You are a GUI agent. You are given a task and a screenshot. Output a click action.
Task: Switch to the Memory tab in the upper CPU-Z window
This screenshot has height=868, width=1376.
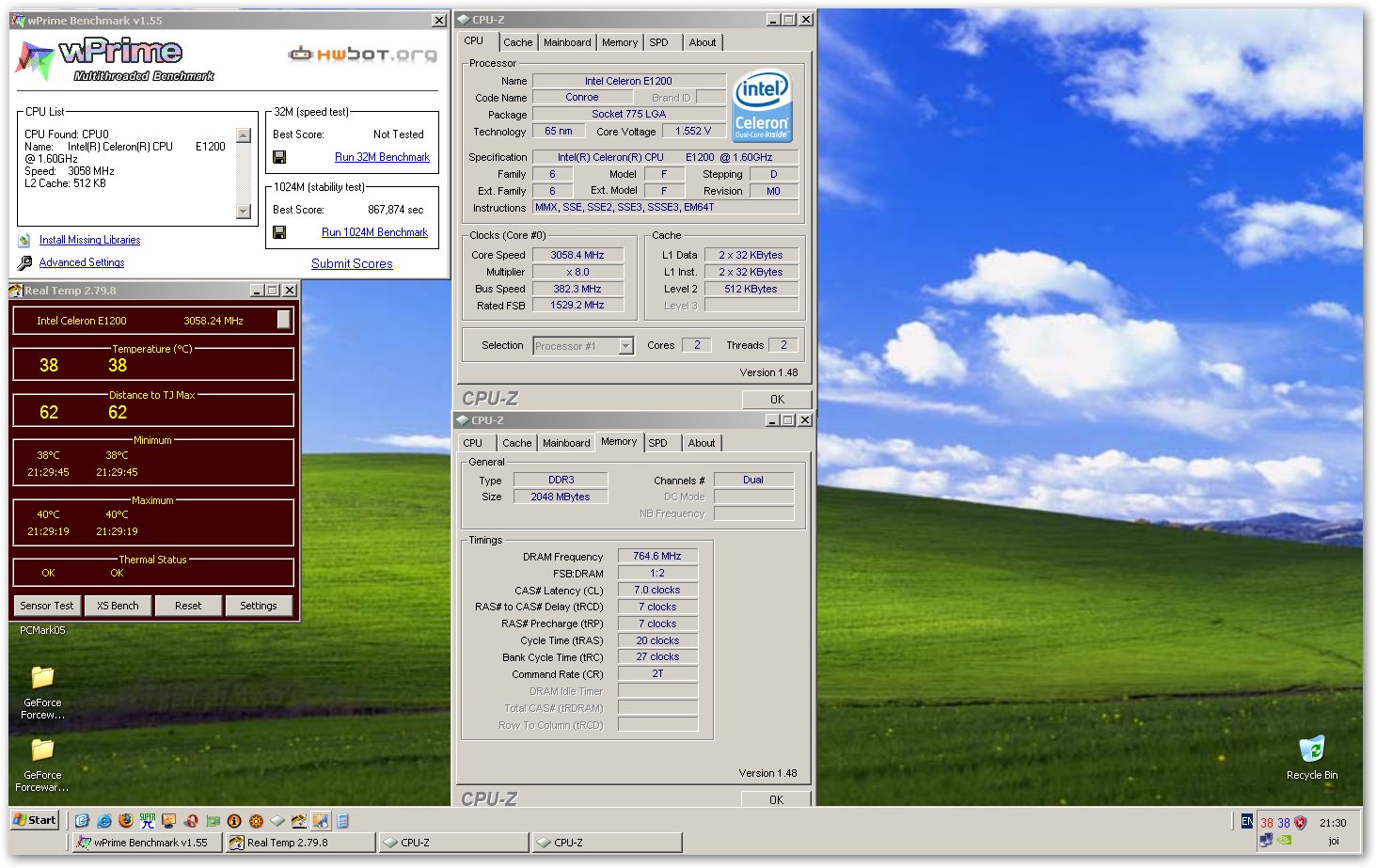(620, 42)
